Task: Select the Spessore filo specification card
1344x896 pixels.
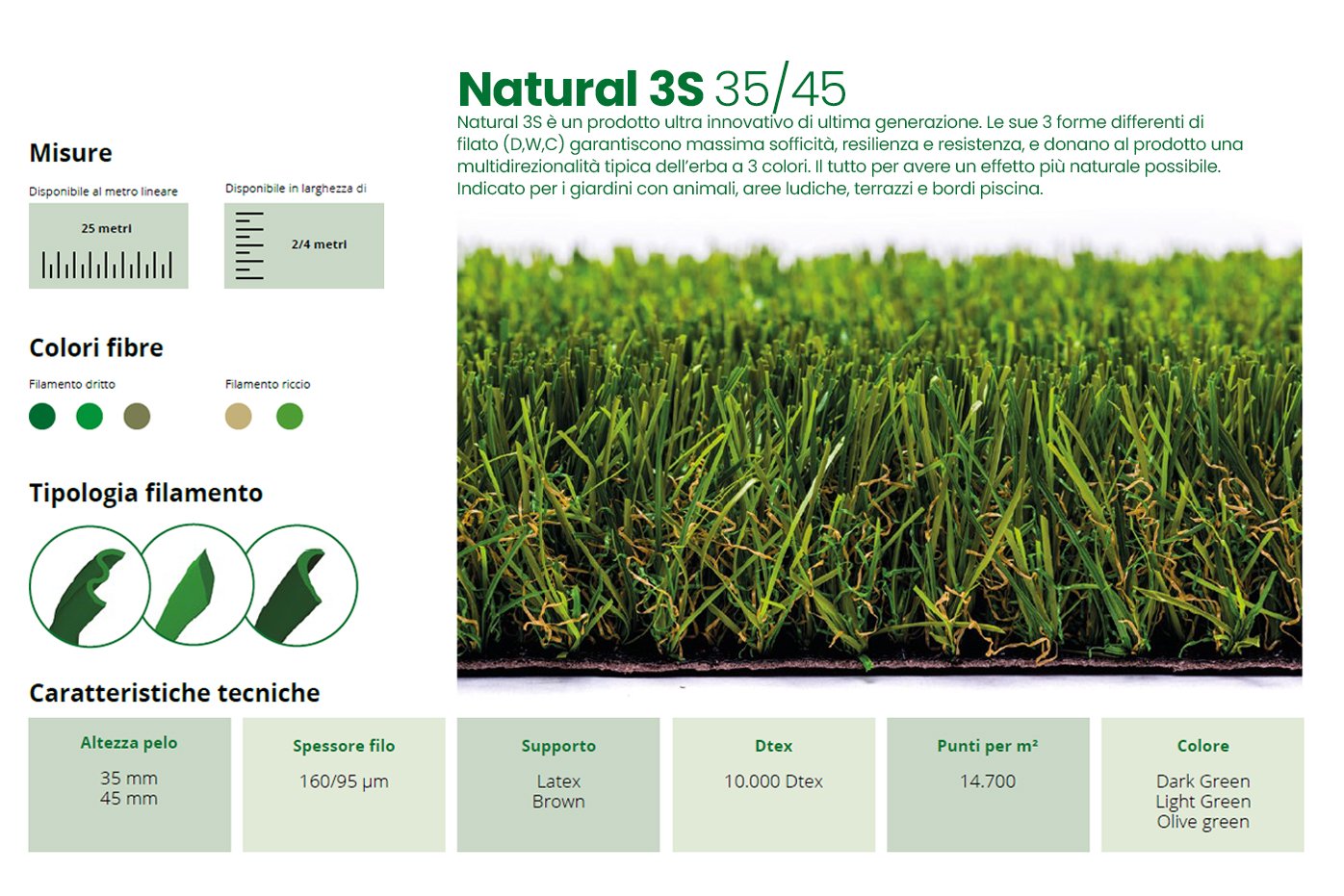Action: pyautogui.click(x=344, y=784)
